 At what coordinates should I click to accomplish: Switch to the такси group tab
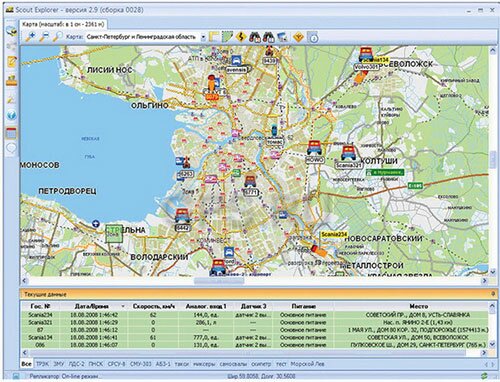pos(182,364)
